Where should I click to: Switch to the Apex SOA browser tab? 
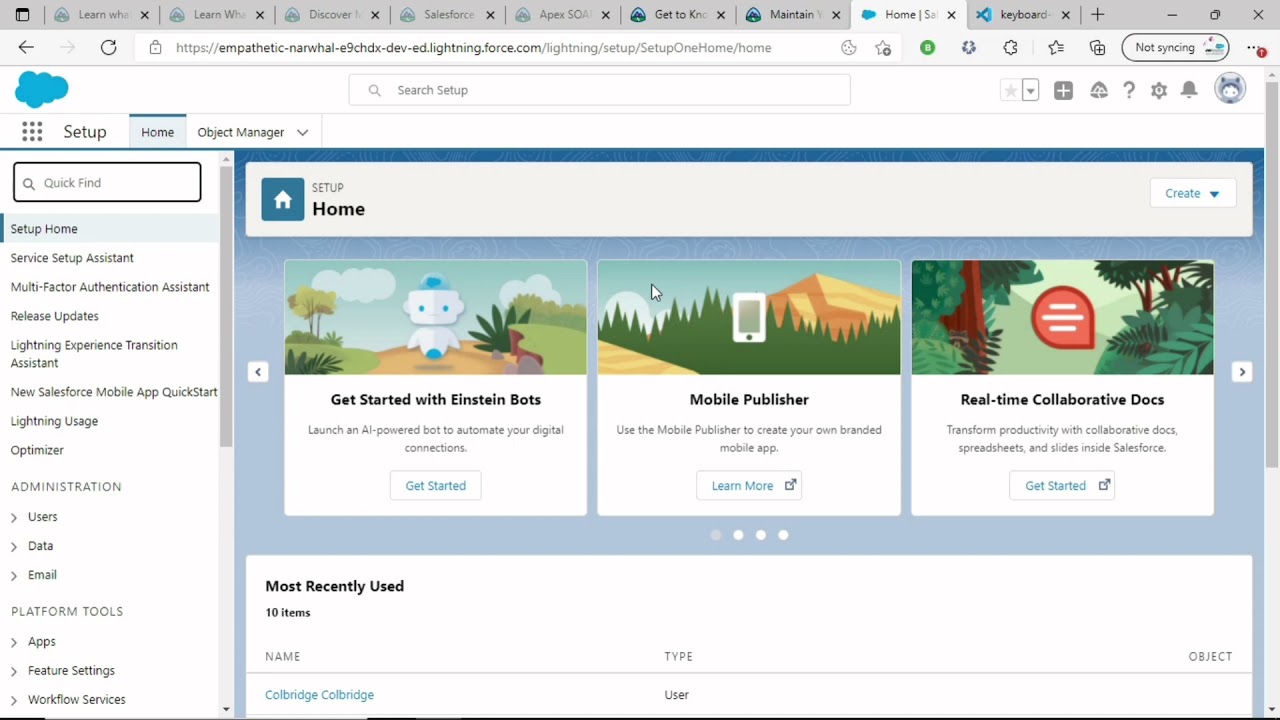[x=563, y=15]
